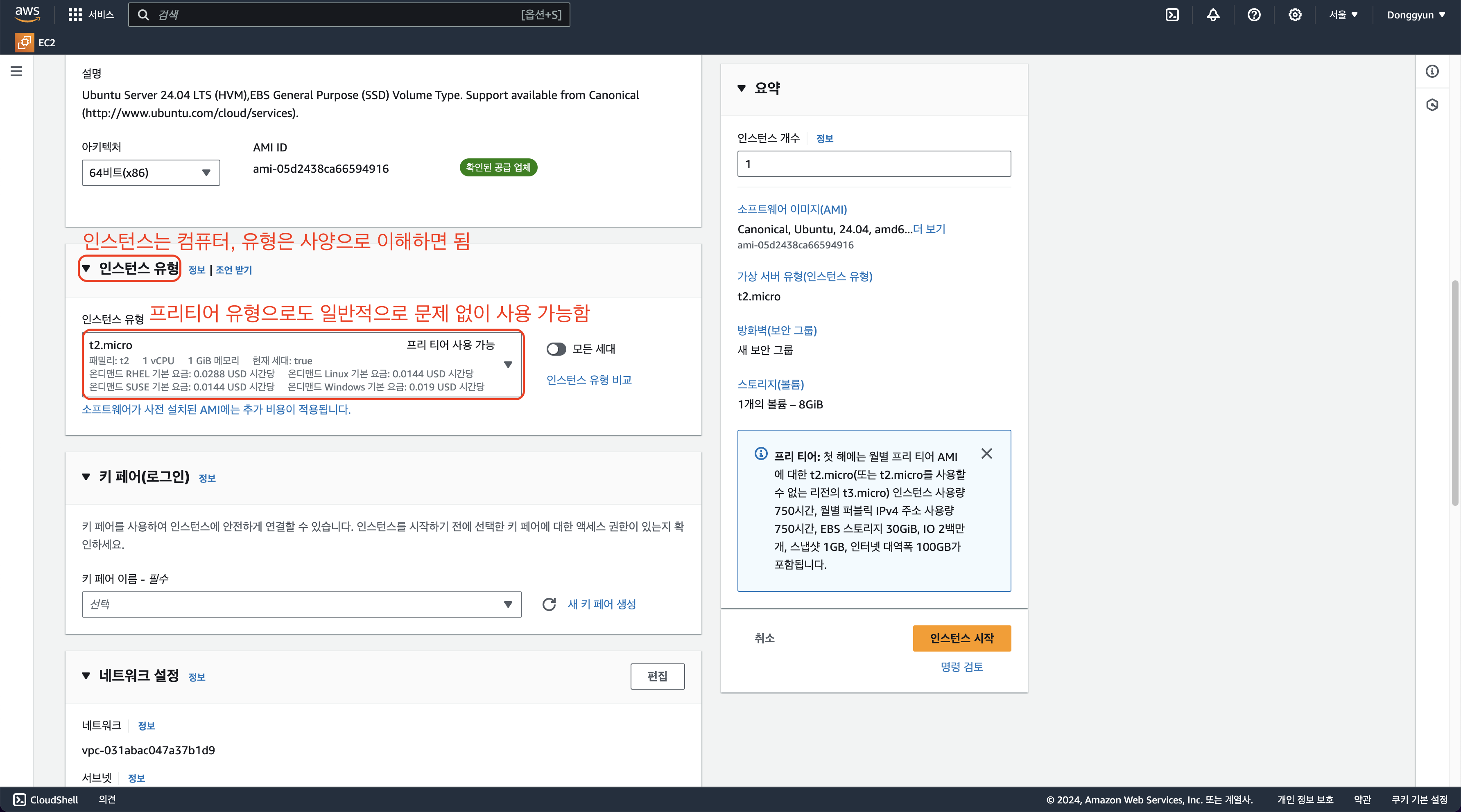Open the services grid menu icon

[x=75, y=15]
